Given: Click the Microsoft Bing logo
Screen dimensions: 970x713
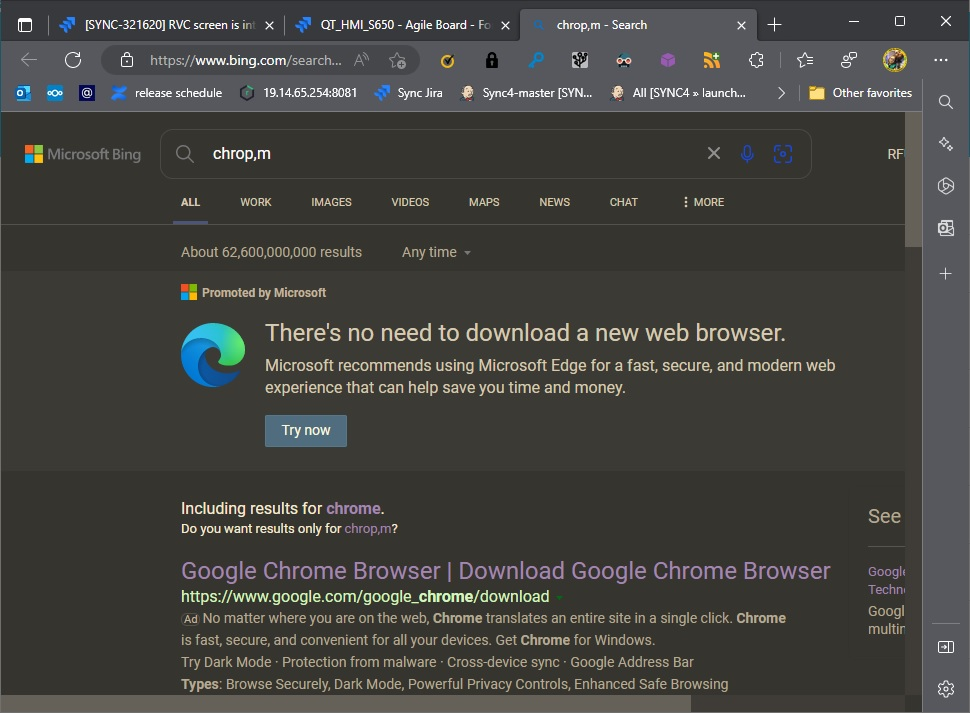Looking at the screenshot, I should [83, 154].
